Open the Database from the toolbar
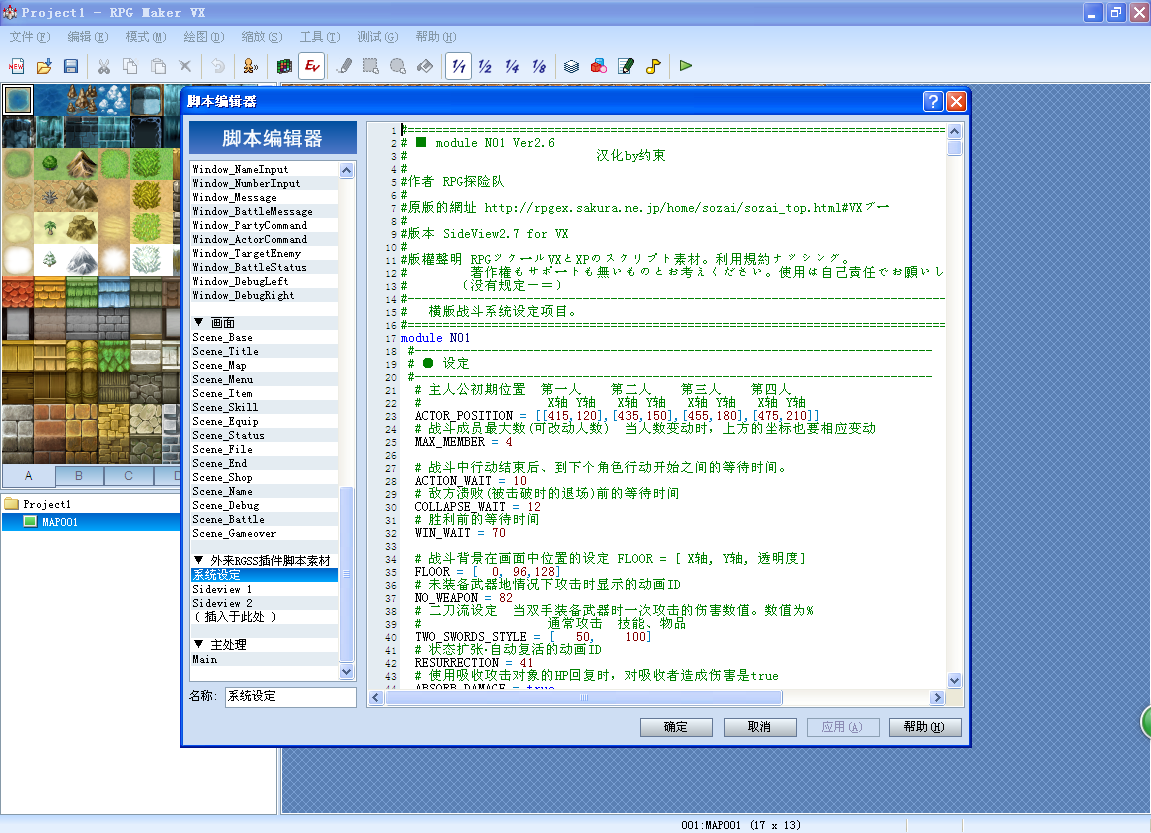This screenshot has height=833, width=1151. [571, 66]
